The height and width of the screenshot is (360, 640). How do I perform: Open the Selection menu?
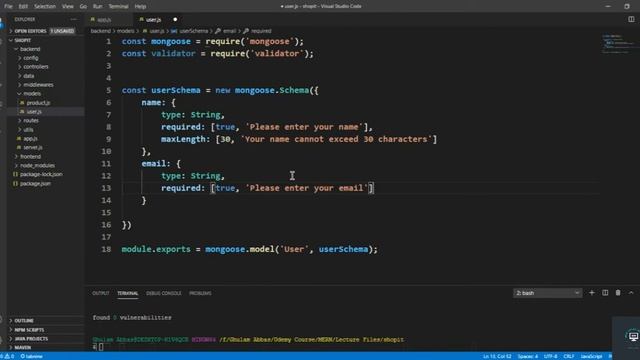pos(45,7)
